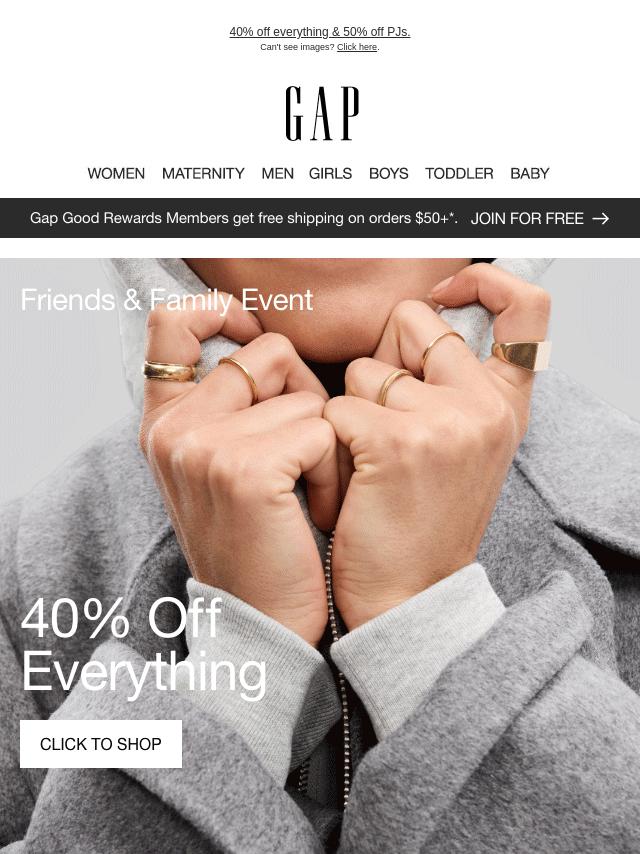640x854 pixels.
Task: Click the 'Can't see images?' text
Action: [x=297, y=47]
